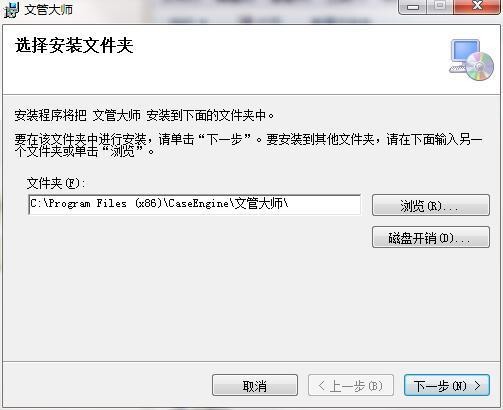Click the instruction paragraph mentioning "下一步"
This screenshot has width=503, height=410.
248,145
